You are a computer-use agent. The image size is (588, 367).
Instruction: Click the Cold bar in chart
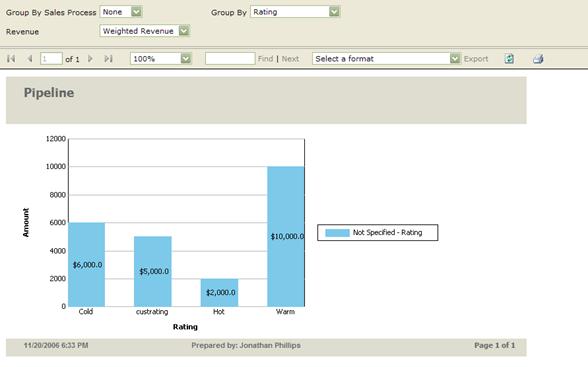tap(87, 265)
